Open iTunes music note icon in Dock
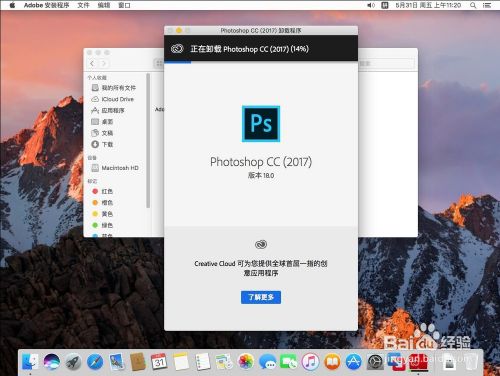This screenshot has width=500, height=376. [x=310, y=362]
